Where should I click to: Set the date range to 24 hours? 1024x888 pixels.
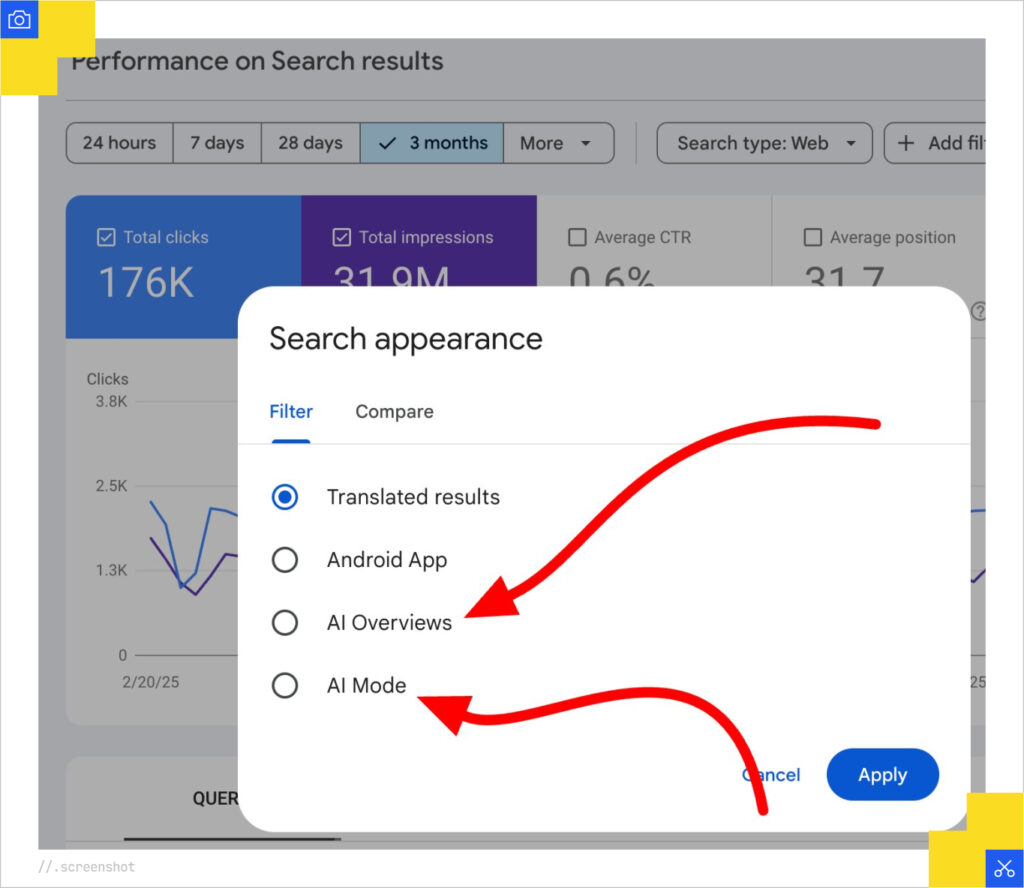pos(119,143)
